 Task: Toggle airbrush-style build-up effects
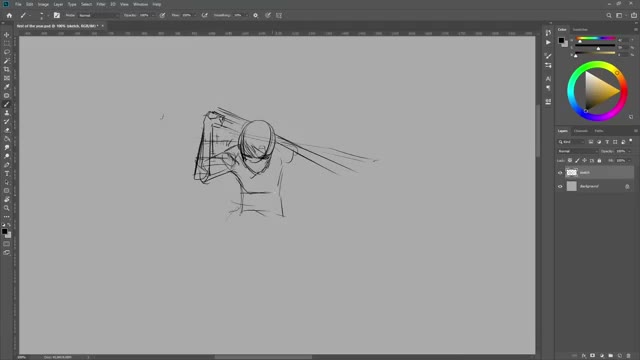coord(204,16)
